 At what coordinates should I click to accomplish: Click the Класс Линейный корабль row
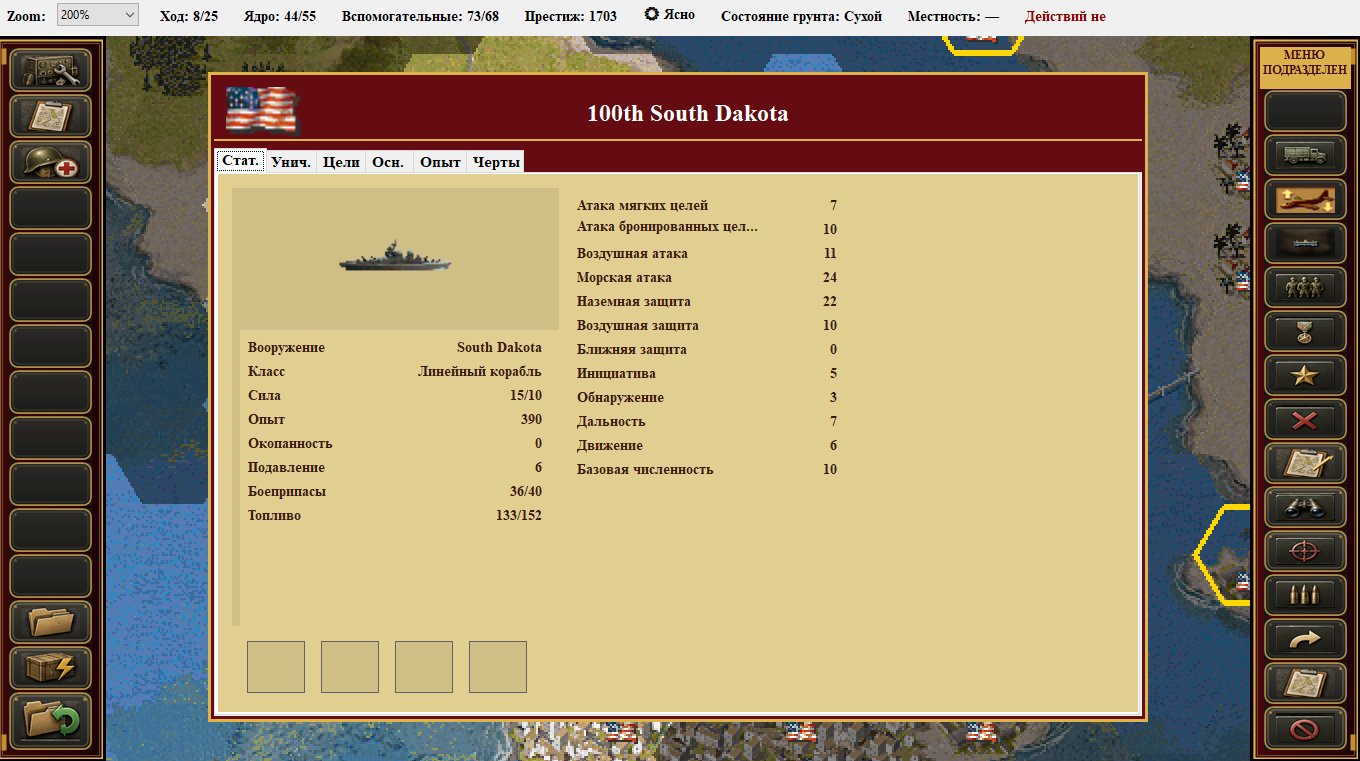[395, 372]
